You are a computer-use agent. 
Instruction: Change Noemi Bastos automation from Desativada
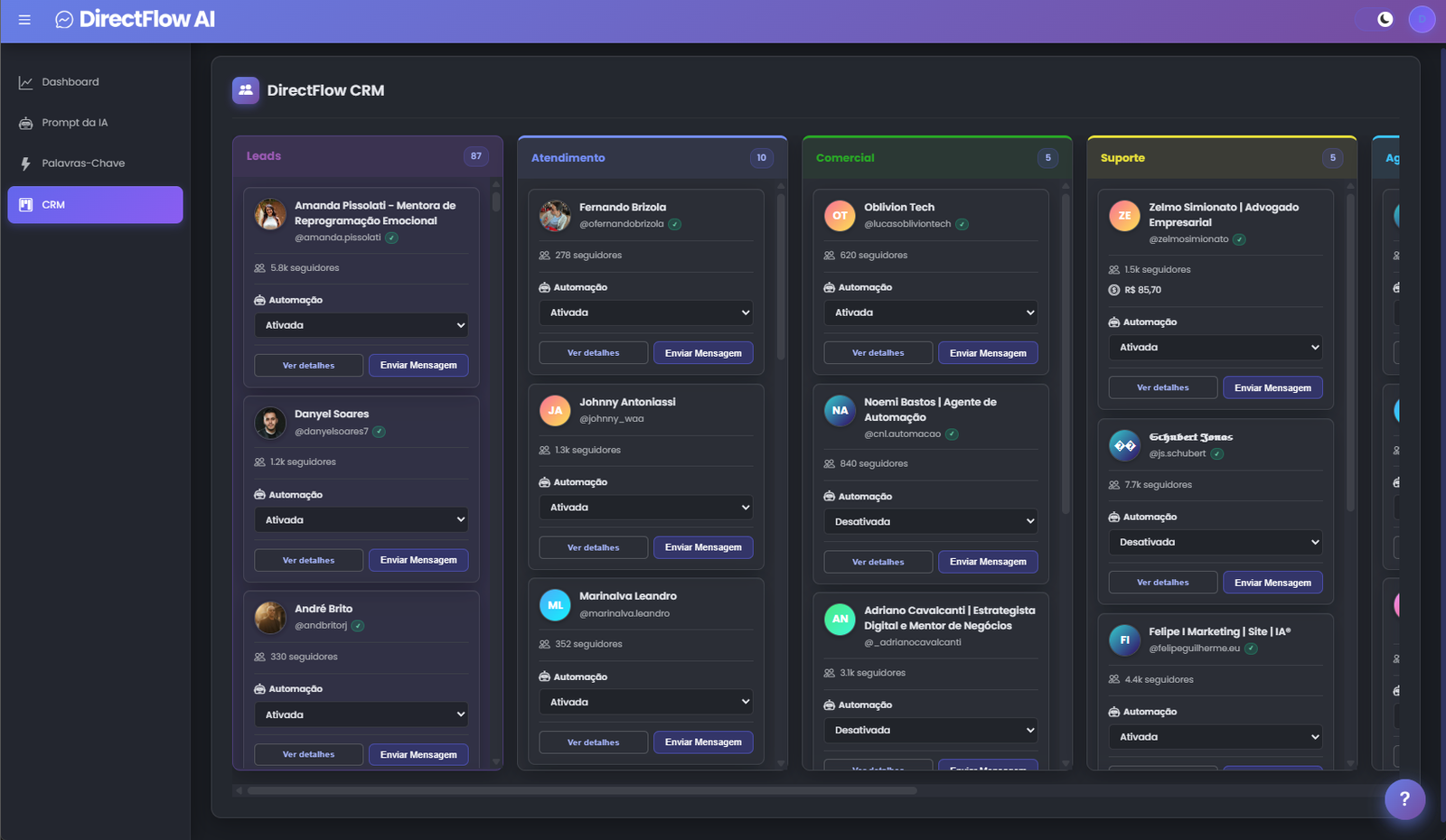click(930, 521)
